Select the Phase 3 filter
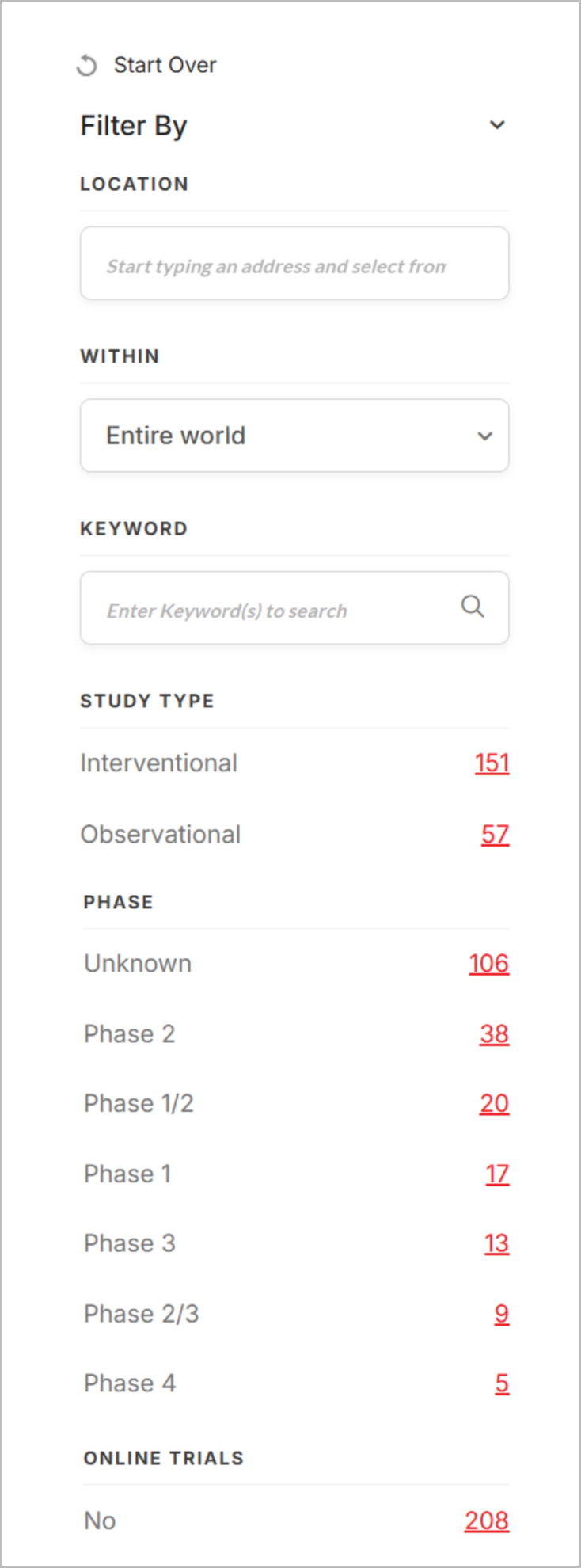 coord(129,1243)
